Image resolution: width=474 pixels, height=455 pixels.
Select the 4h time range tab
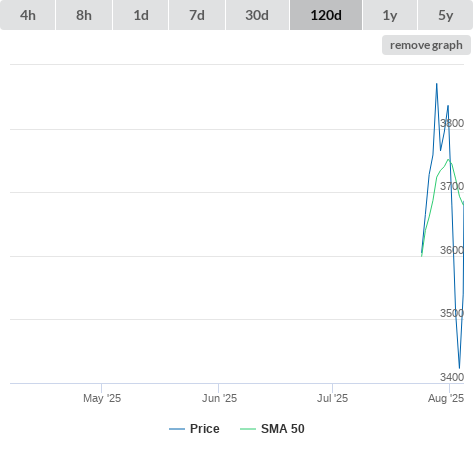coord(28,15)
